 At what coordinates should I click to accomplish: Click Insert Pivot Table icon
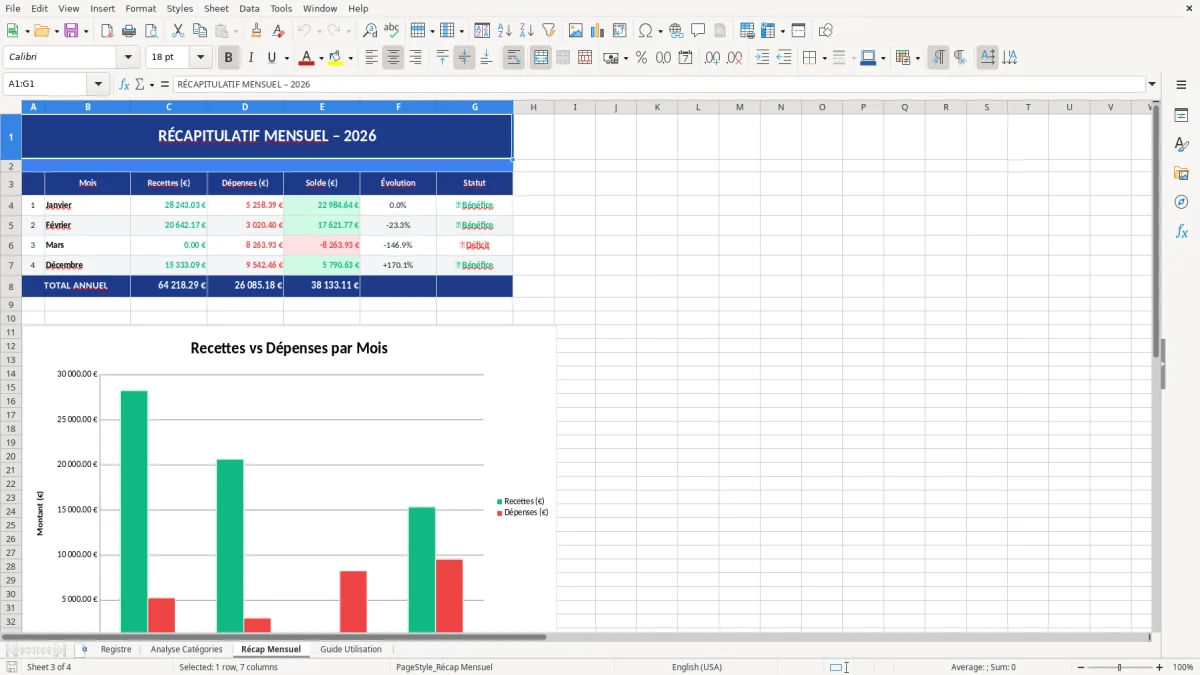(620, 31)
